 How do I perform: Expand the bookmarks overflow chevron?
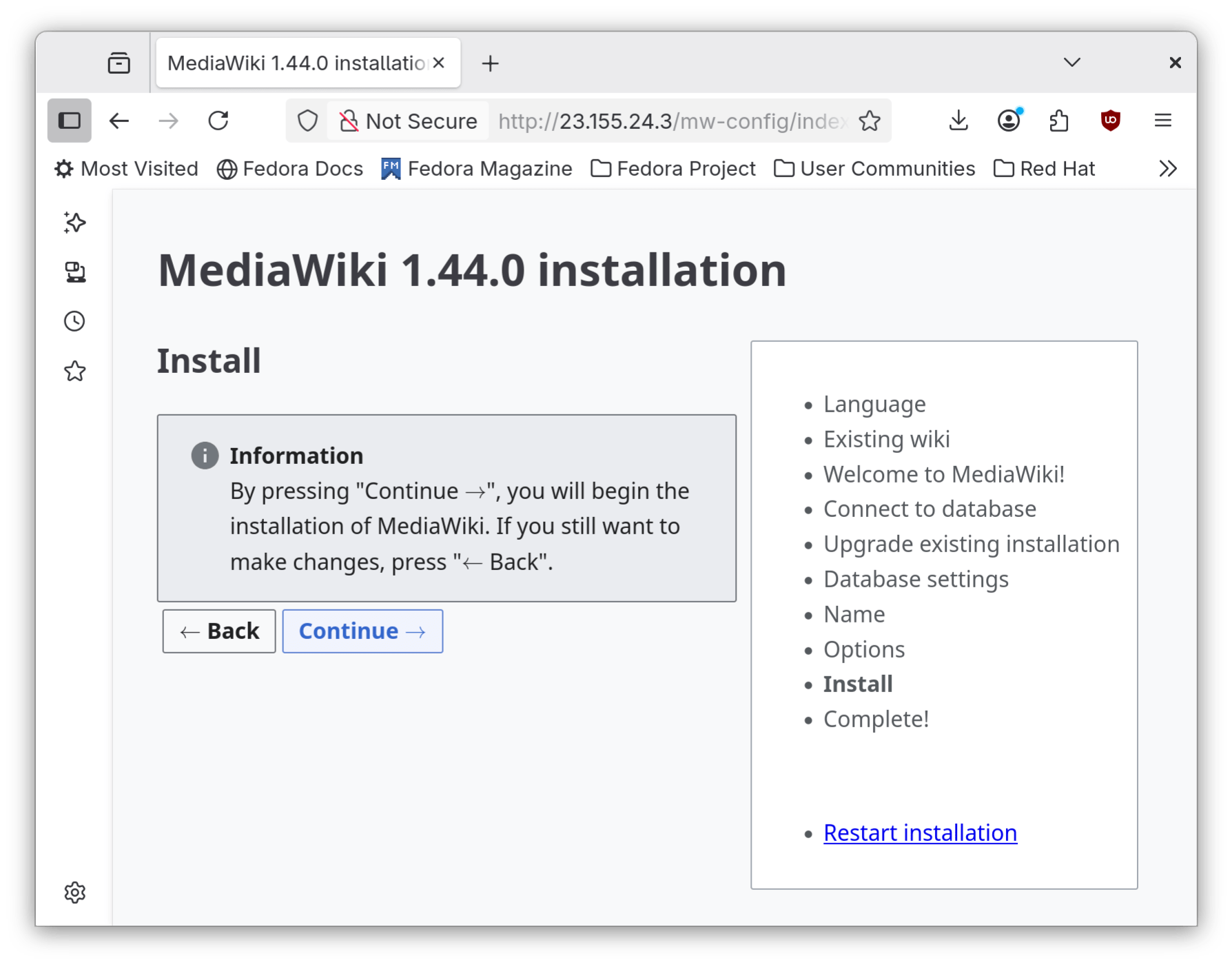click(1167, 168)
